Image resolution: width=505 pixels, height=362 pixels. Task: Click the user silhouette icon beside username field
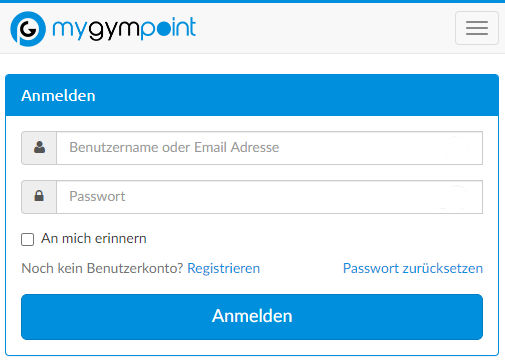pyautogui.click(x=39, y=147)
